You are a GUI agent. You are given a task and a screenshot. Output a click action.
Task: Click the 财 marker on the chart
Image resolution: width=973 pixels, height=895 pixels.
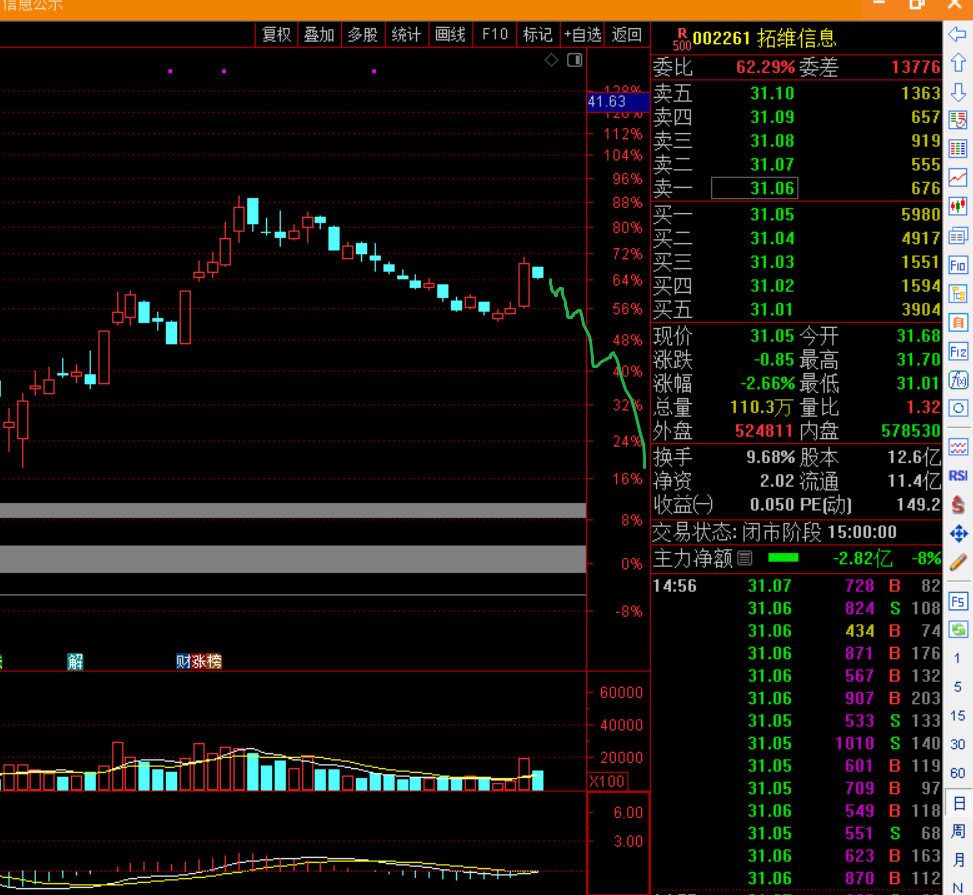click(x=183, y=662)
